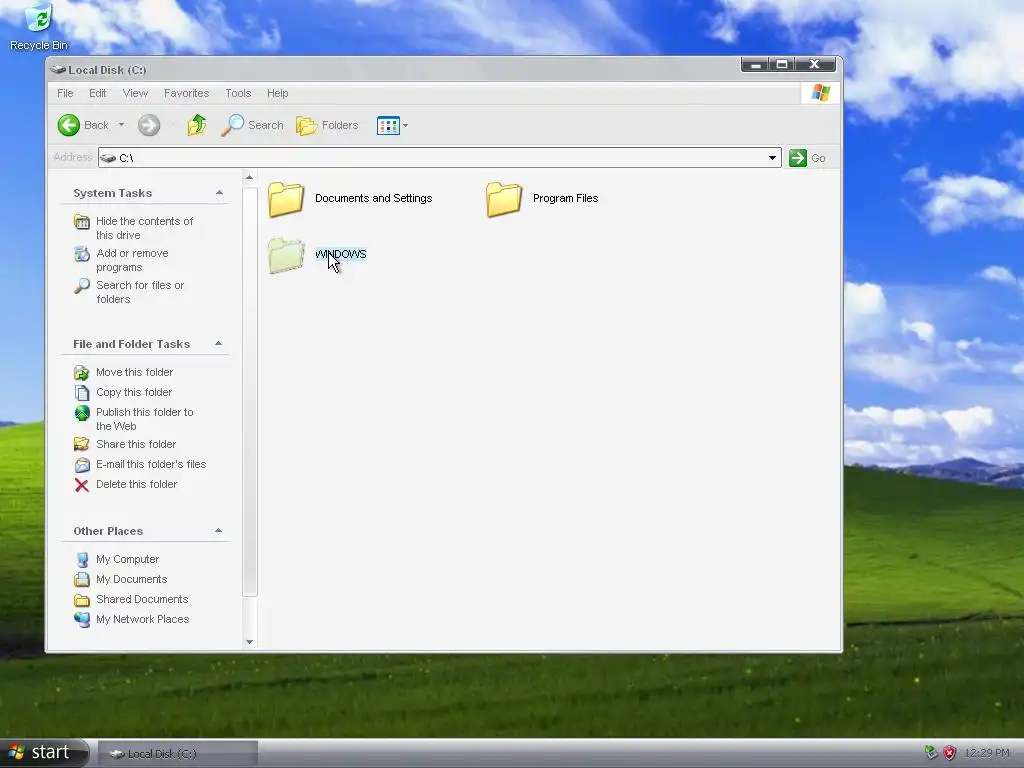Open the Edit menu
This screenshot has width=1024, height=768.
(97, 93)
